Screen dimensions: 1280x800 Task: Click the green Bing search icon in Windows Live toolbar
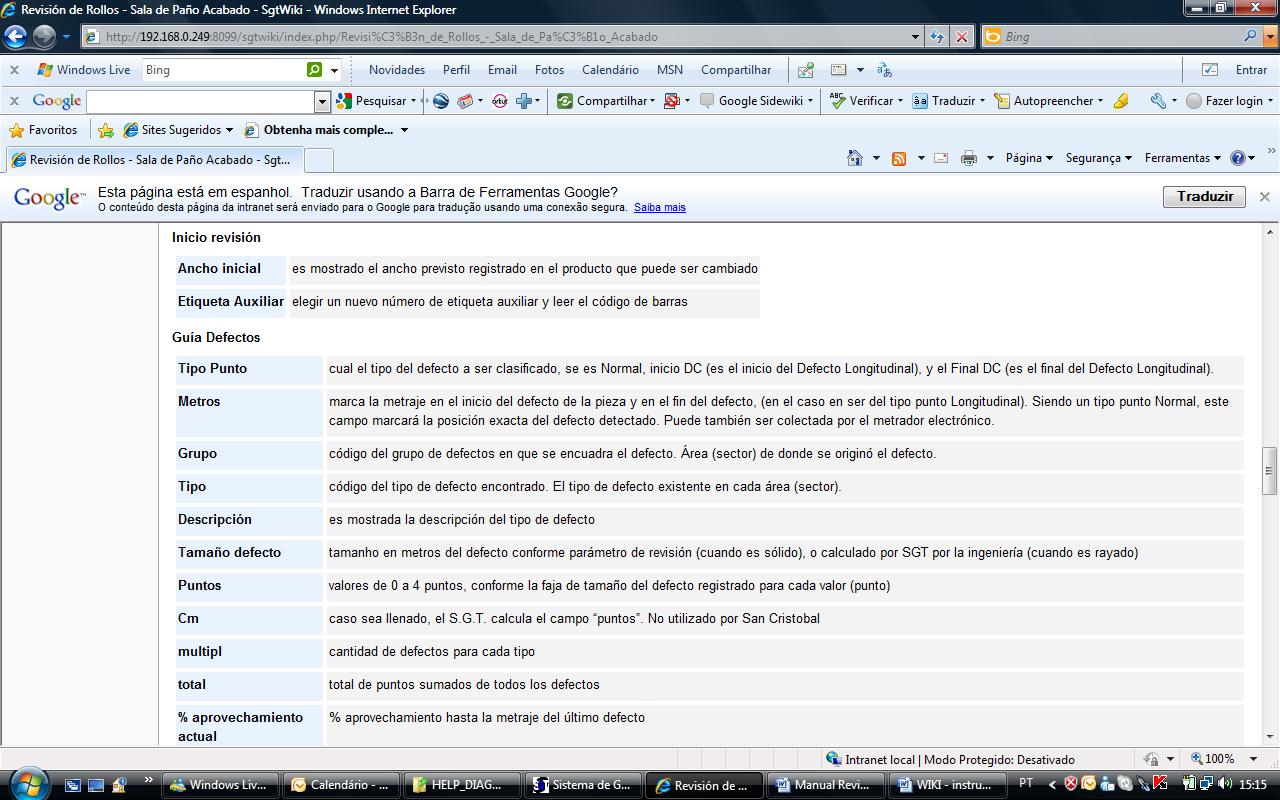315,70
